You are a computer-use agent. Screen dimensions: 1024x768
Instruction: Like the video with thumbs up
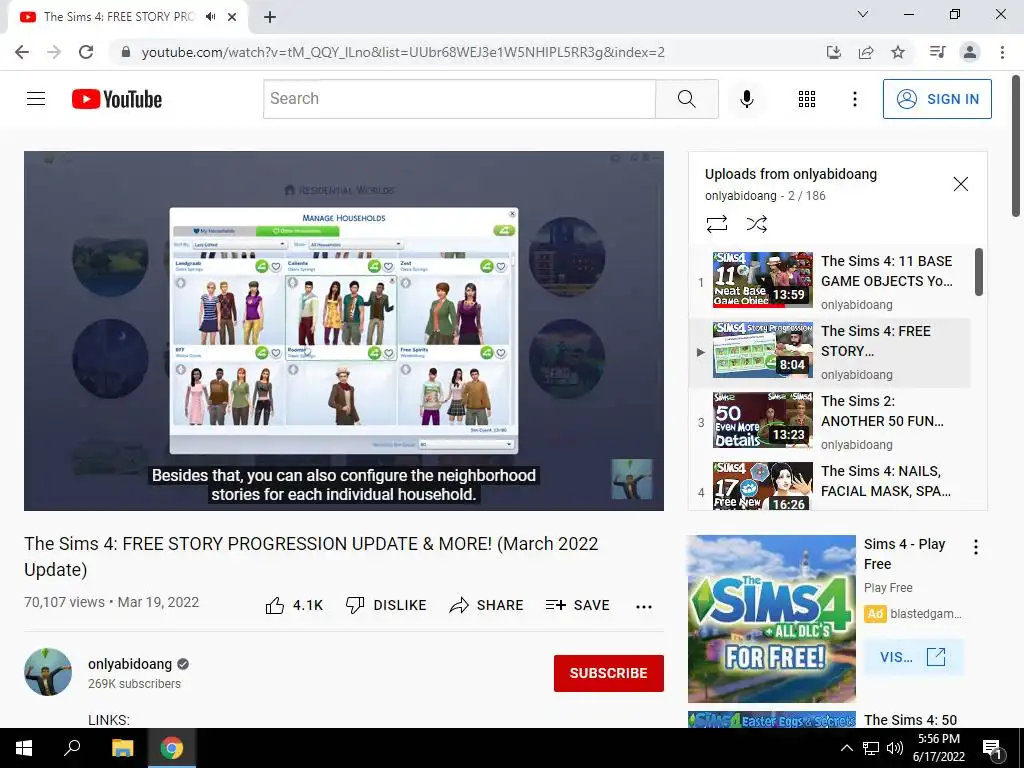click(294, 605)
